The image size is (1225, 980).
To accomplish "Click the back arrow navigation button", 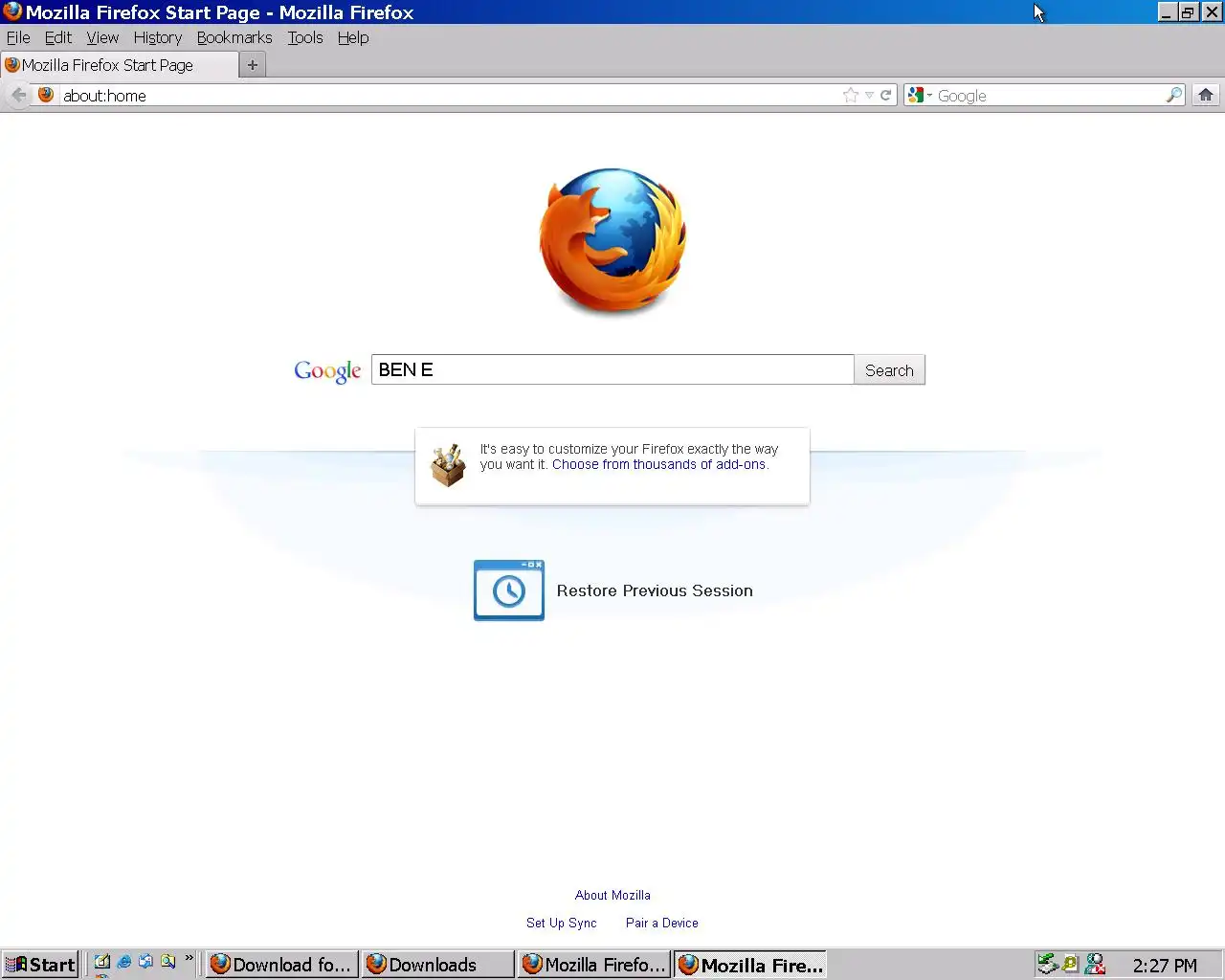I will tap(18, 95).
